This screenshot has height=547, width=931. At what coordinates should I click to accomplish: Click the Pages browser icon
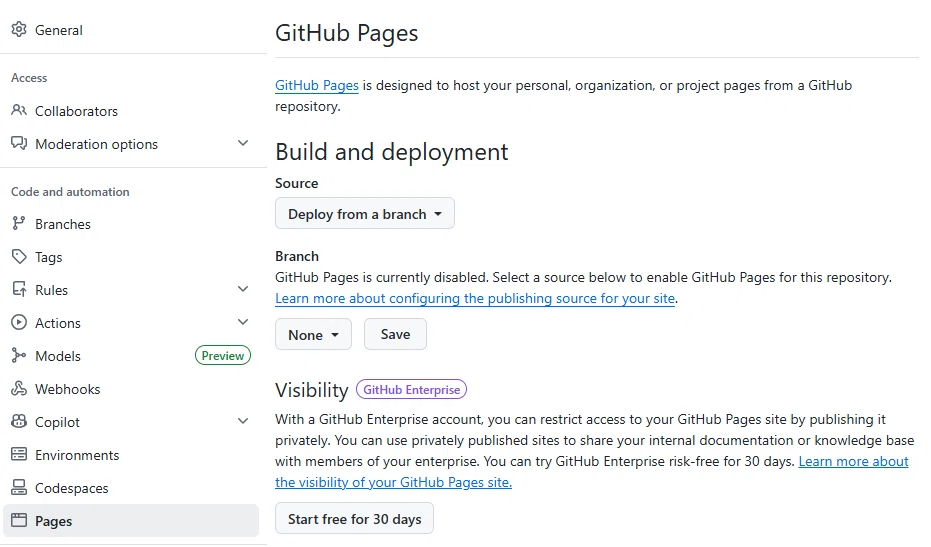[19, 520]
